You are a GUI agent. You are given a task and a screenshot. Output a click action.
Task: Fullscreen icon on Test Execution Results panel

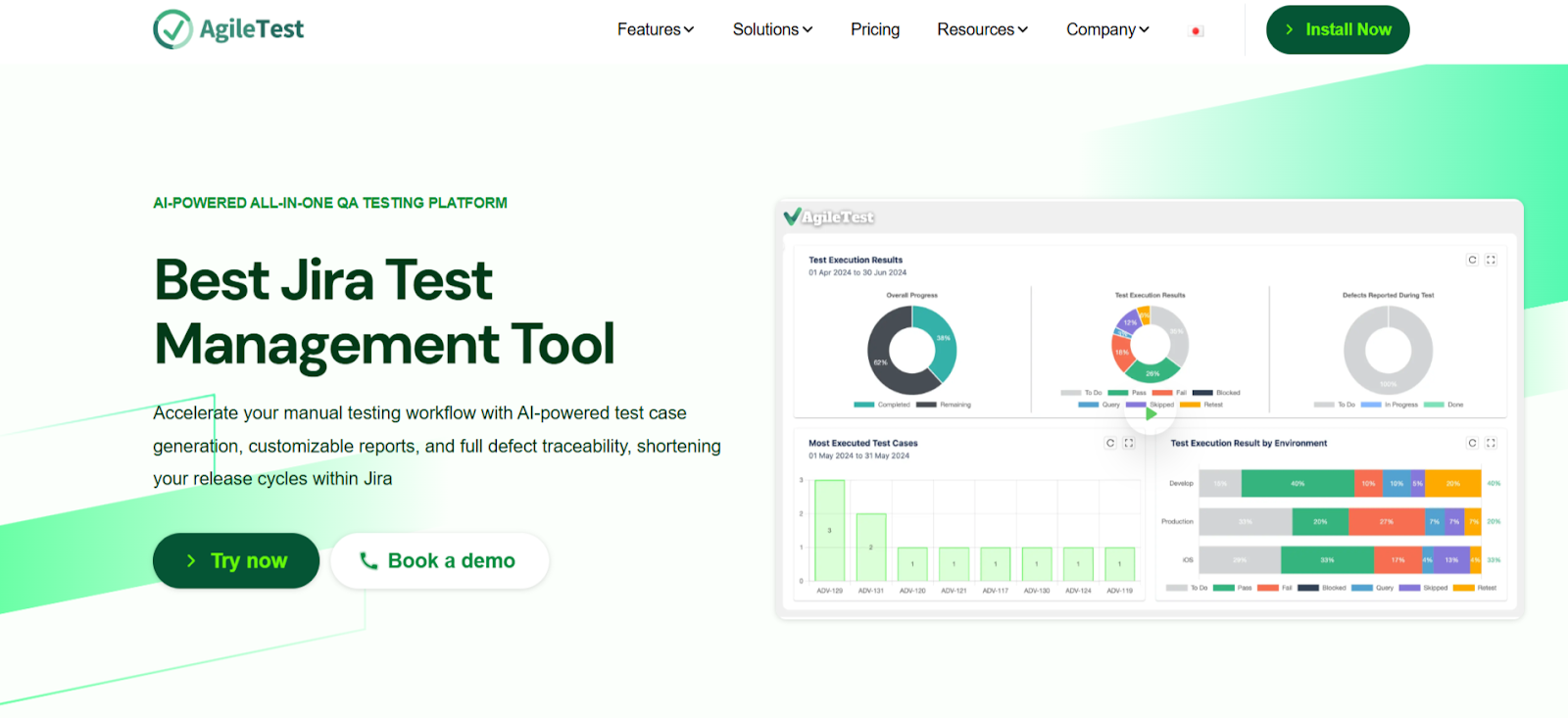click(x=1491, y=260)
